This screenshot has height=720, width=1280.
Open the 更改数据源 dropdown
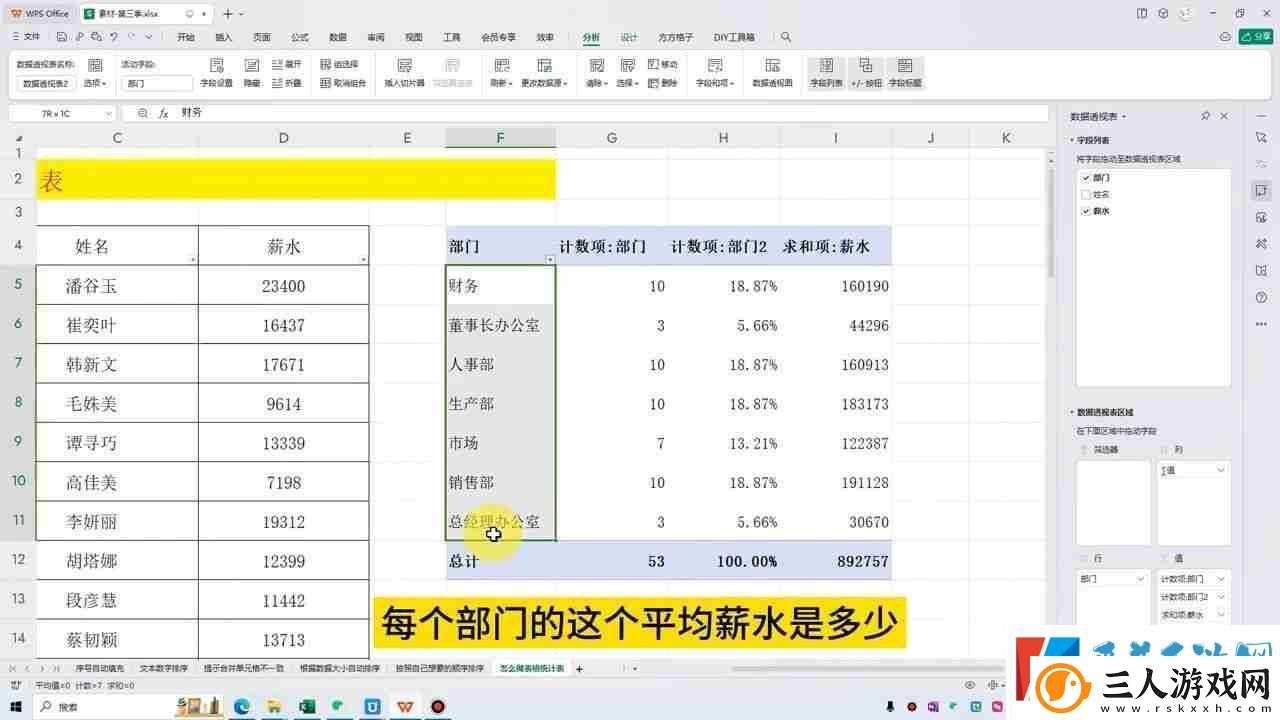(544, 84)
